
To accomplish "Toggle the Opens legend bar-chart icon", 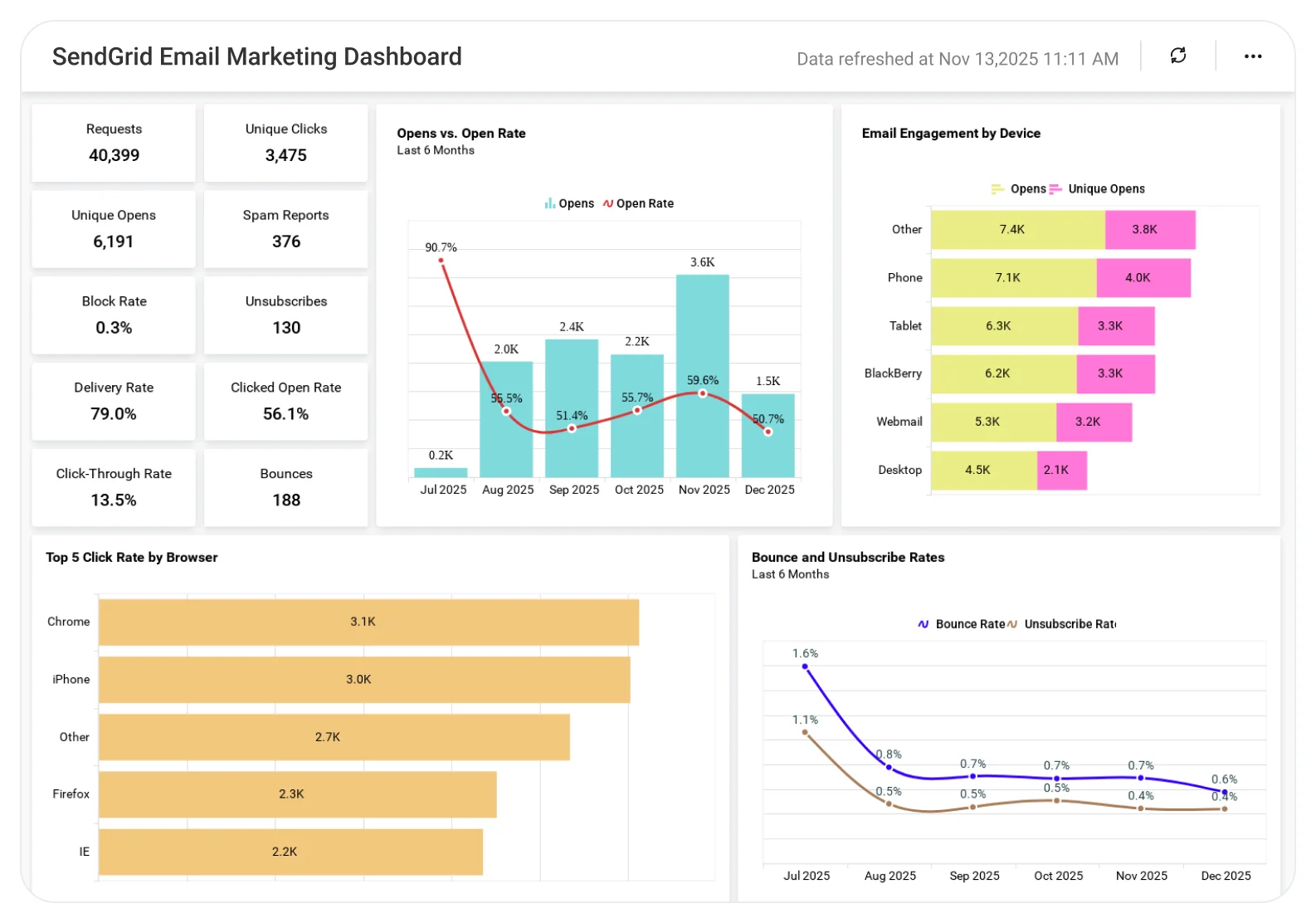I will click(x=549, y=203).
